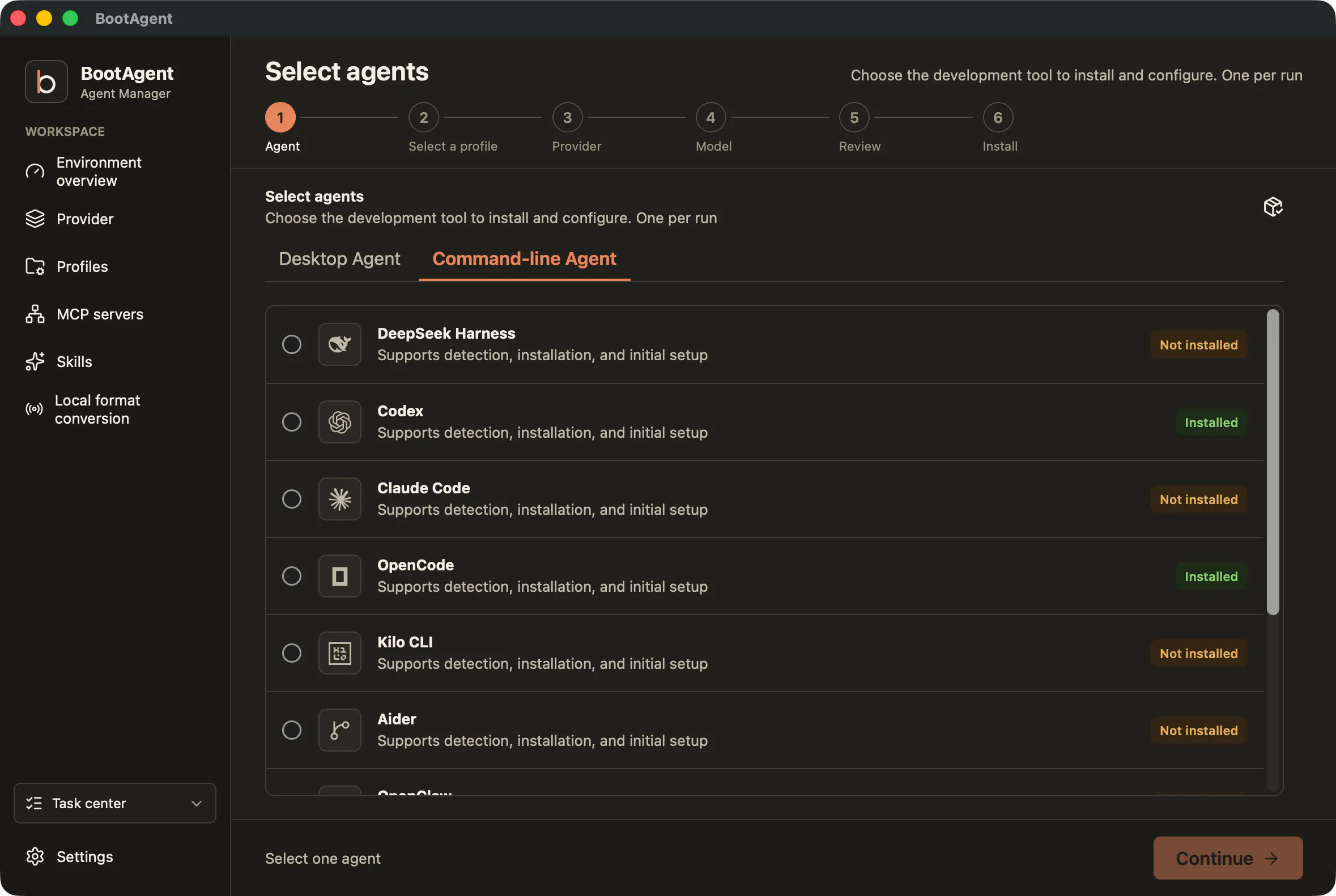Click the Kilo CLI icon

point(339,654)
